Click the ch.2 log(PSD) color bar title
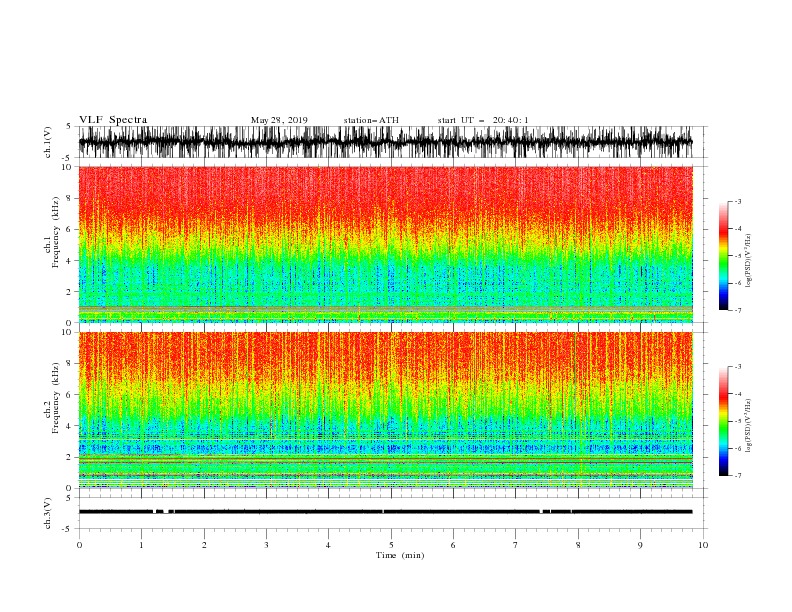The height and width of the screenshot is (612, 792). pyautogui.click(x=749, y=425)
